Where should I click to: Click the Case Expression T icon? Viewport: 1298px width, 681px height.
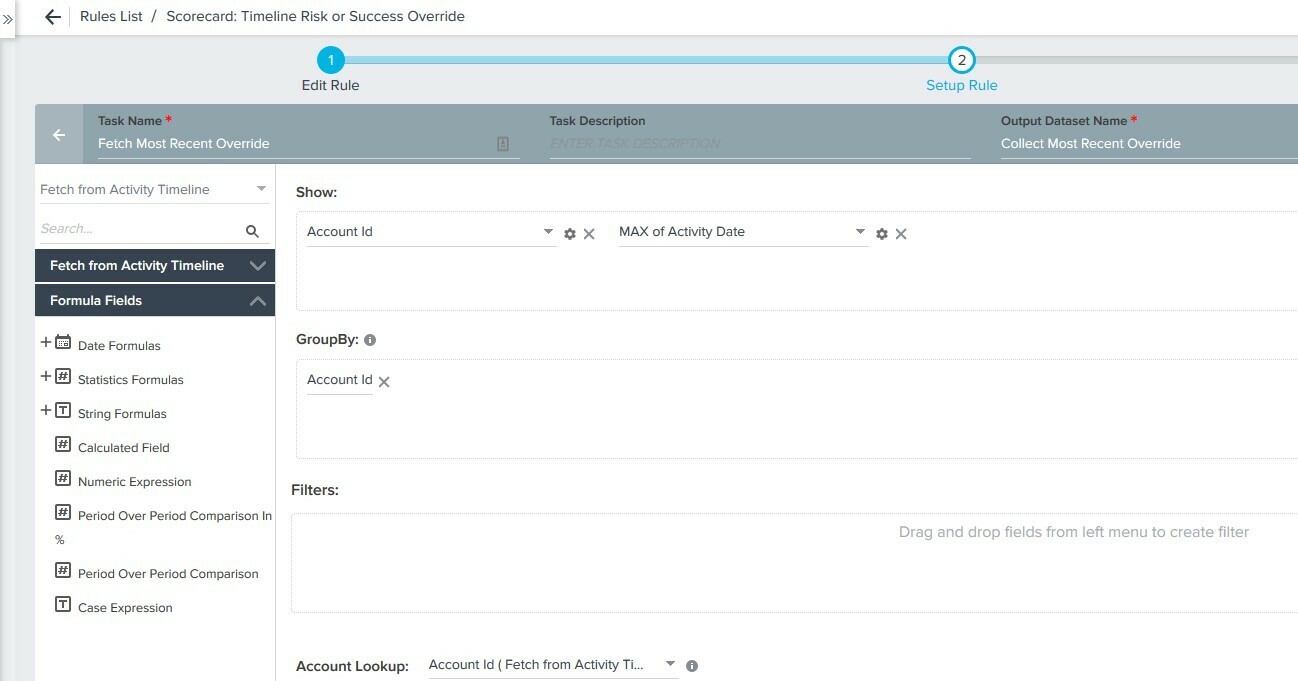(x=63, y=604)
